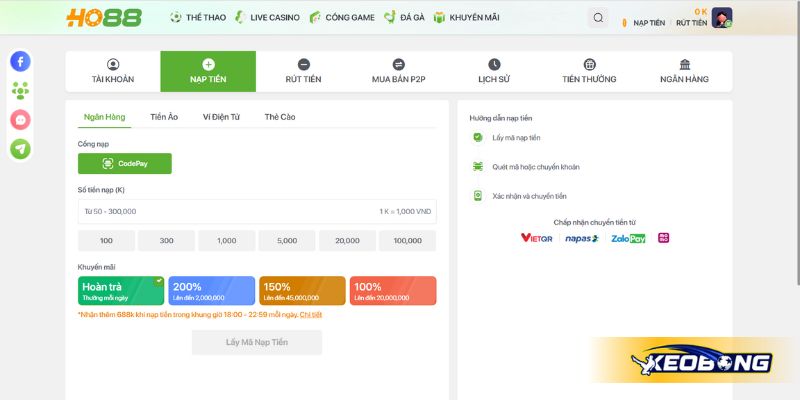Screen dimensions: 800x400
Task: Click the Facebook icon in left sidebar
Action: (20, 61)
